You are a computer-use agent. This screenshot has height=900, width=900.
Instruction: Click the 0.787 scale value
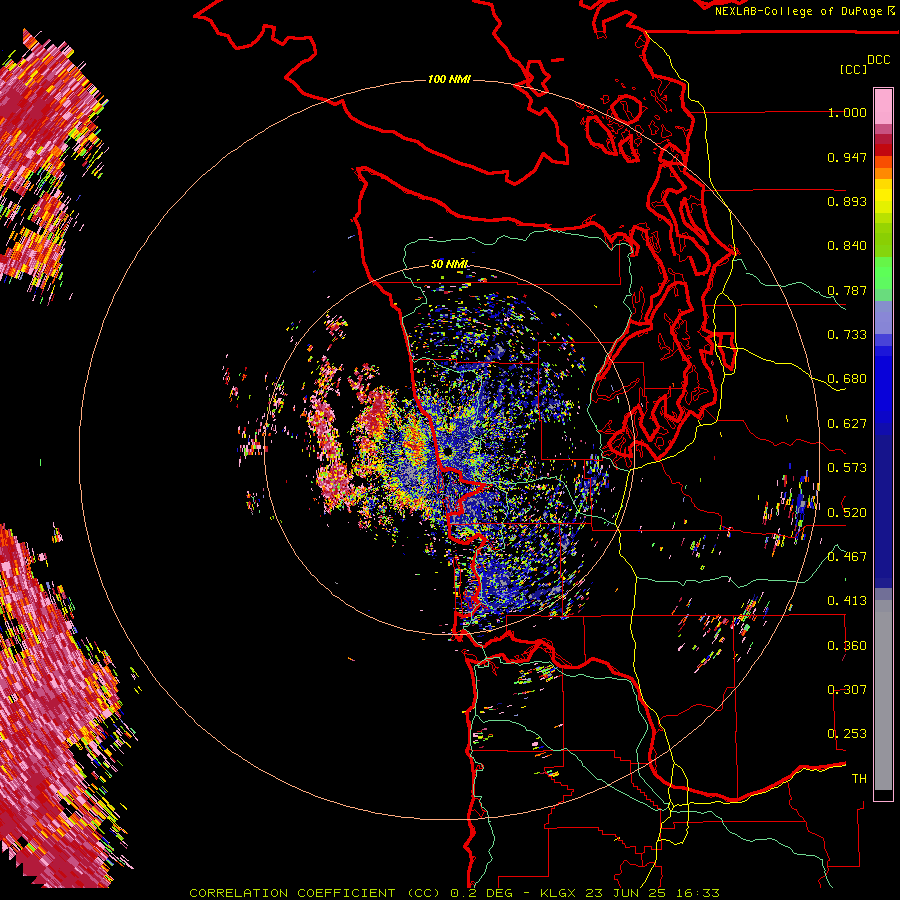(x=847, y=290)
